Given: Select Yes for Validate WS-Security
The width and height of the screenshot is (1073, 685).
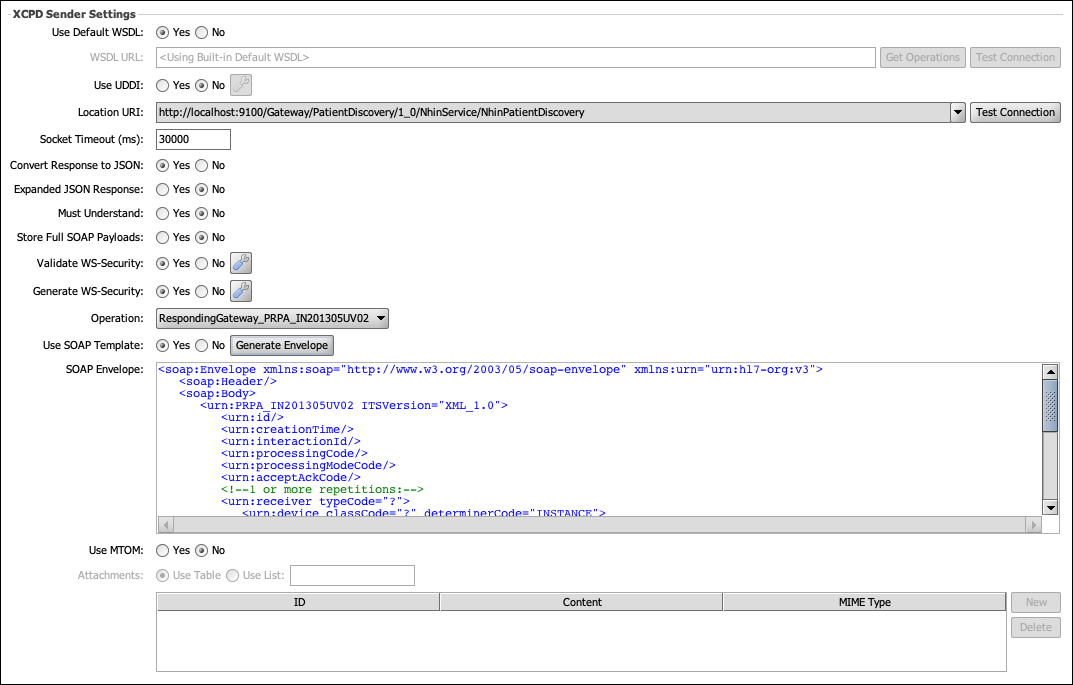Looking at the screenshot, I should coord(162,263).
